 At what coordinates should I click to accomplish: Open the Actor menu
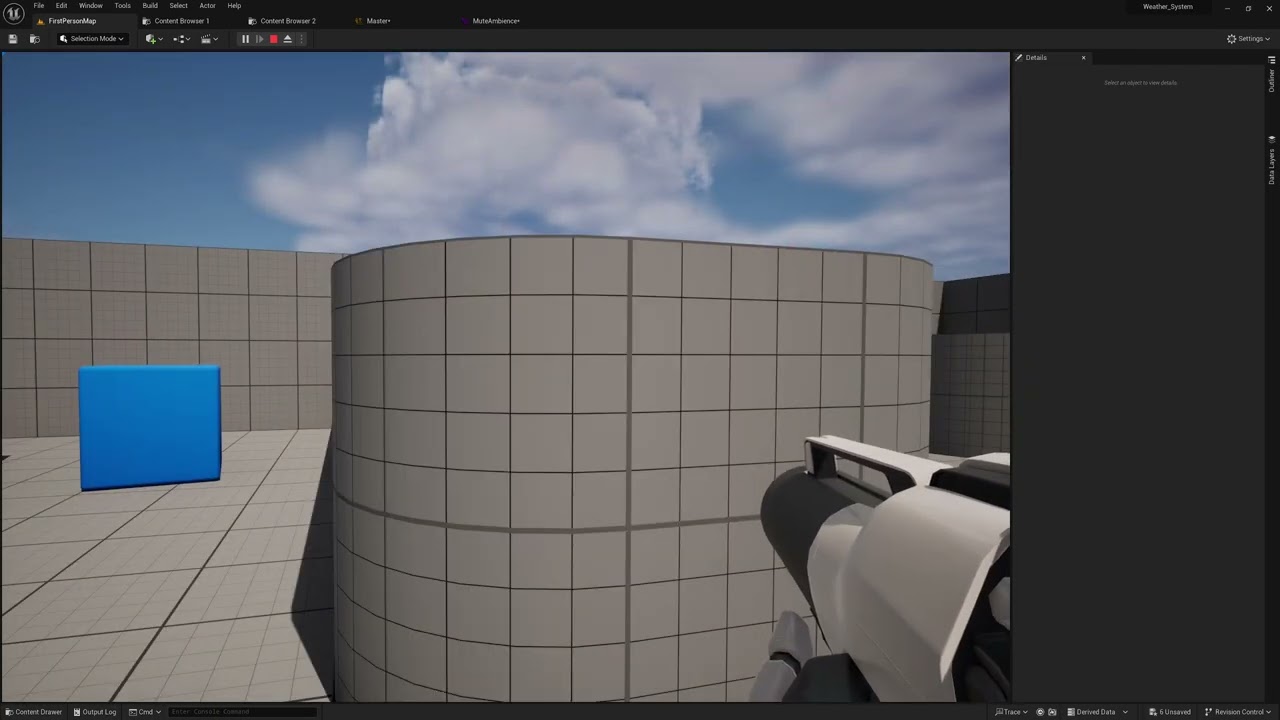coord(207,6)
